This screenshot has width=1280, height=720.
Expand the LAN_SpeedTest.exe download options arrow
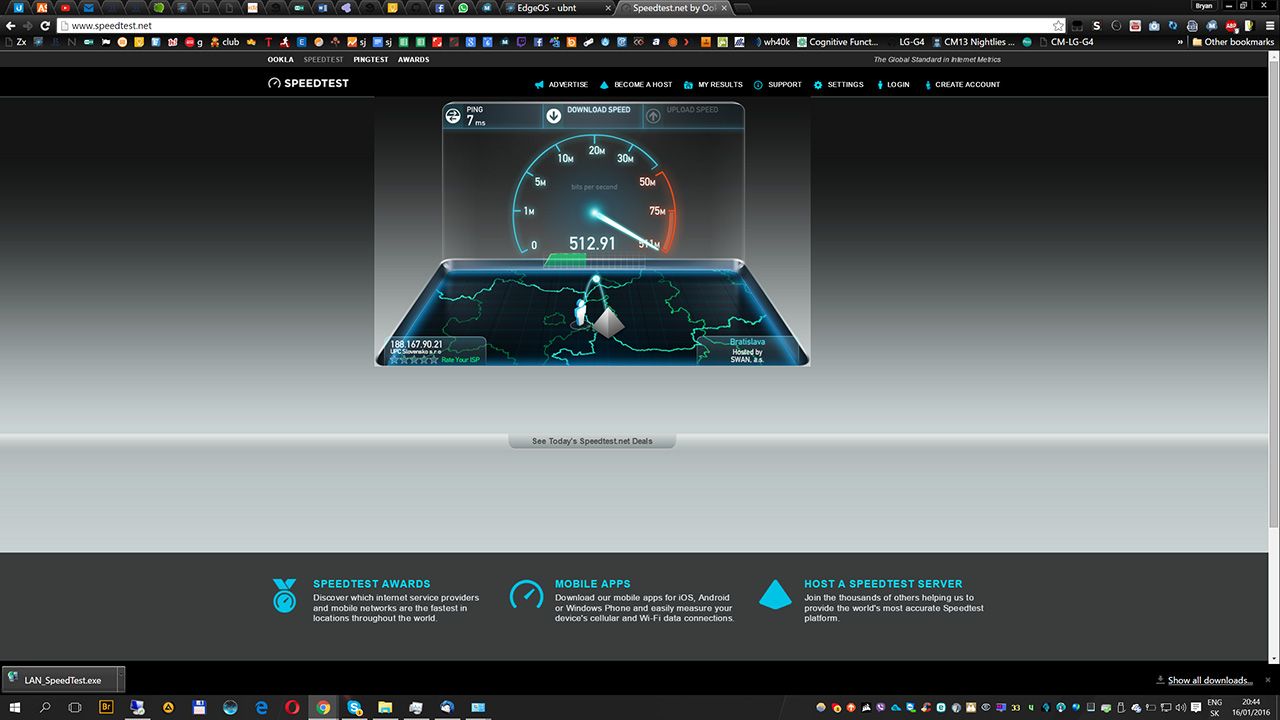(x=120, y=680)
